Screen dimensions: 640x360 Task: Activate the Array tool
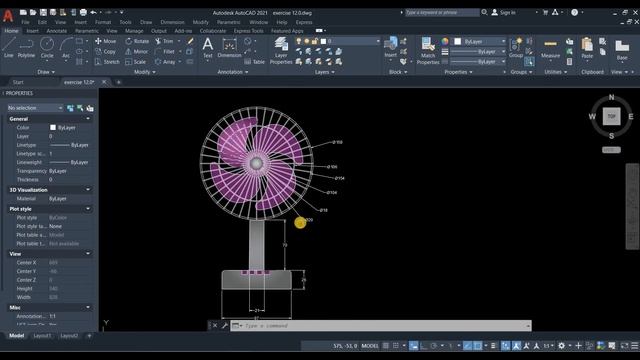click(x=165, y=62)
